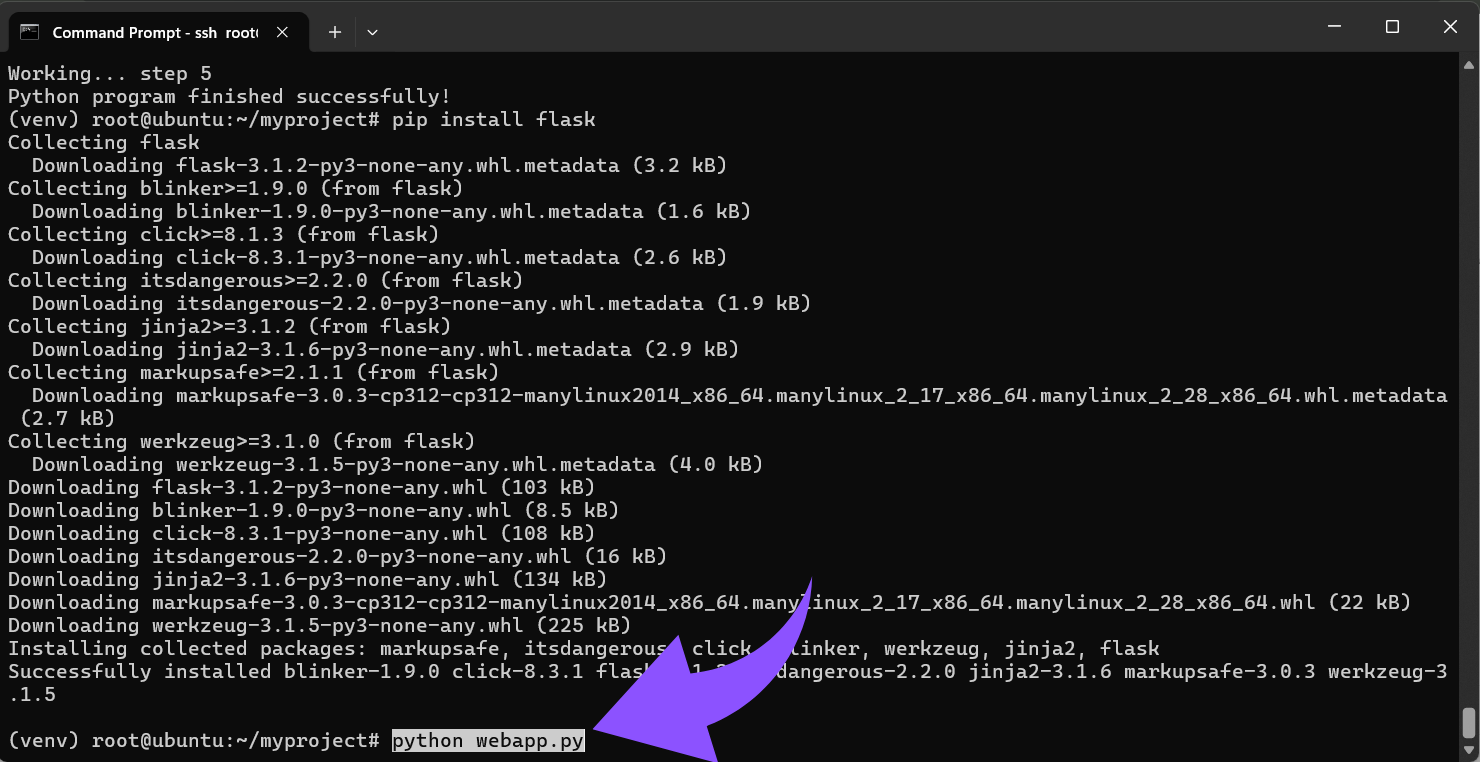
Task: Click the 'Python program finished successfully!' line
Action: (x=229, y=97)
